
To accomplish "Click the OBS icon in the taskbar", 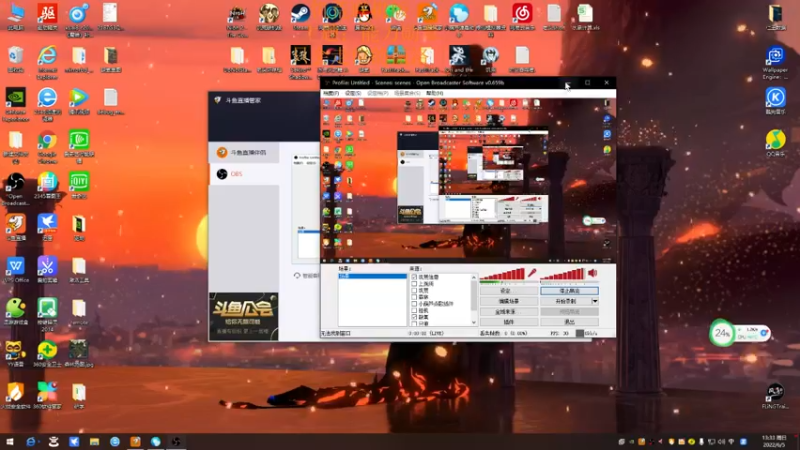I will tap(176, 441).
